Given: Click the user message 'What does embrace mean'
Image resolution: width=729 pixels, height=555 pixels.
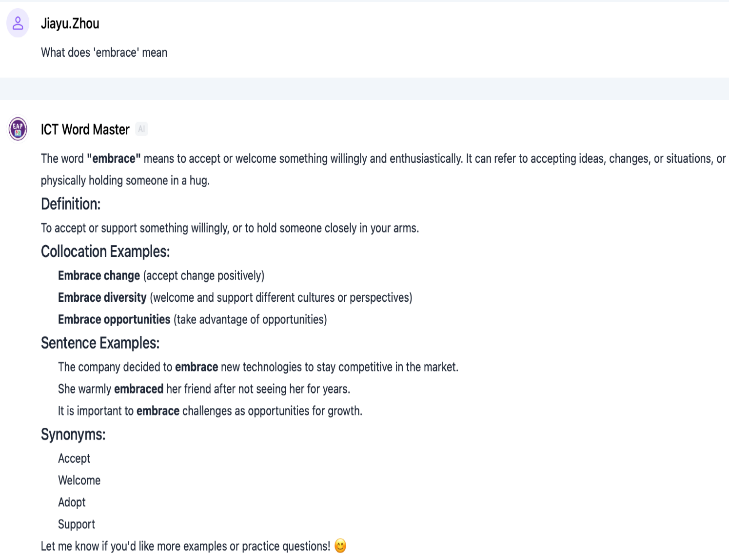Looking at the screenshot, I should (104, 52).
